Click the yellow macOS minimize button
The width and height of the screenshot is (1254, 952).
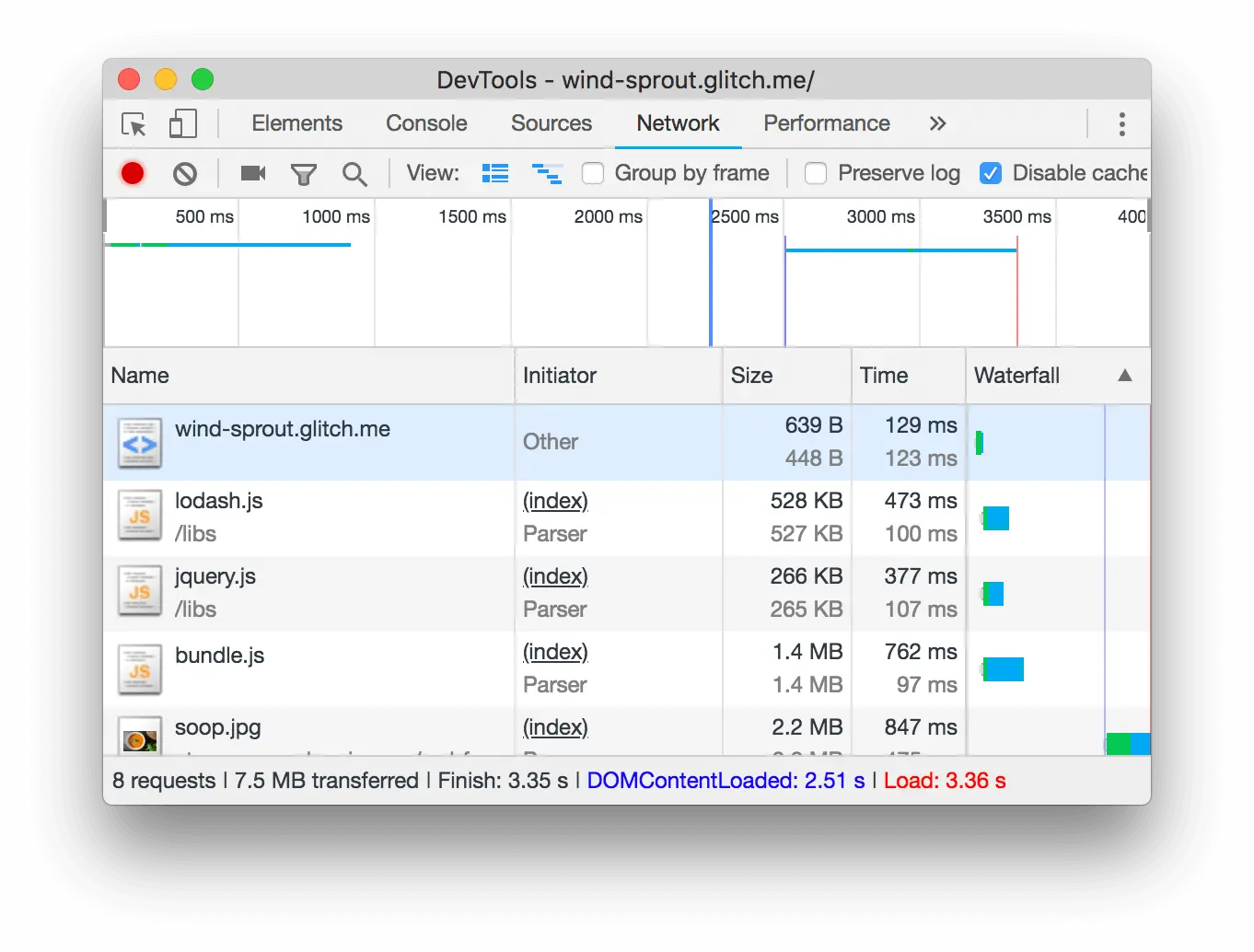coord(166,80)
